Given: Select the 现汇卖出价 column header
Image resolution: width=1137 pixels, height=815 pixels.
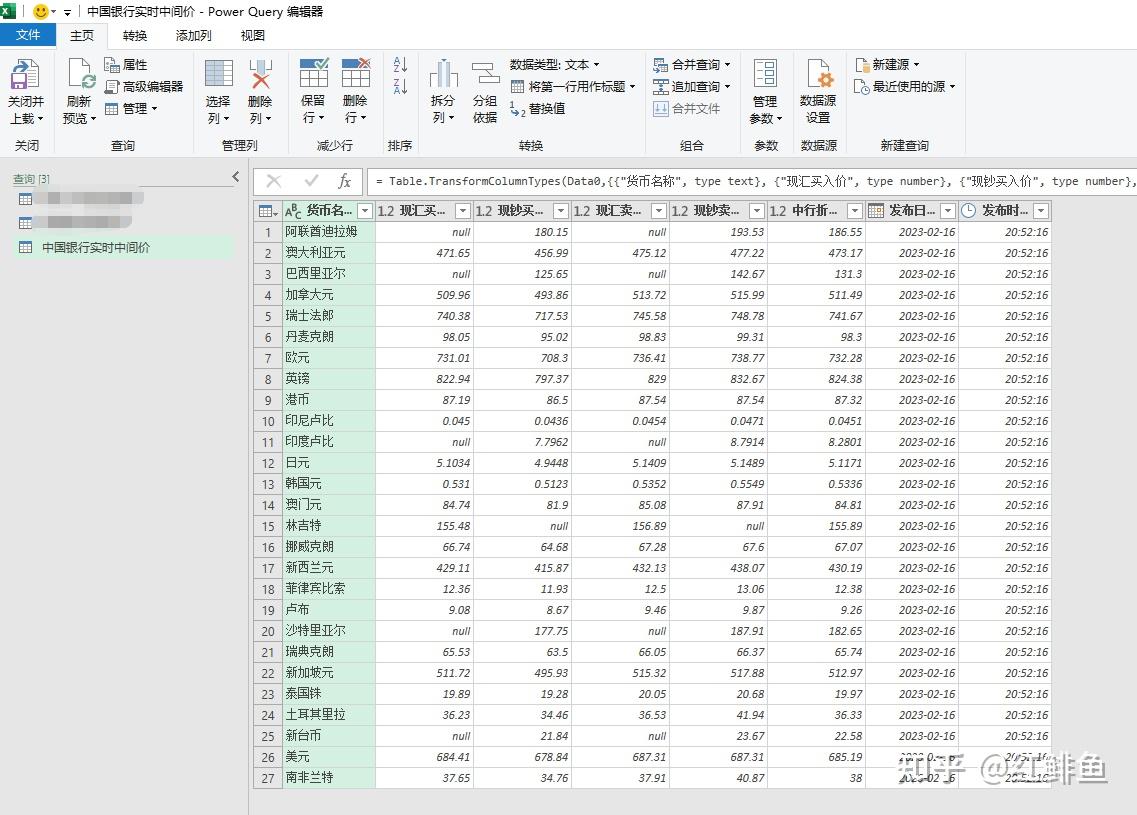Looking at the screenshot, I should tap(620, 211).
